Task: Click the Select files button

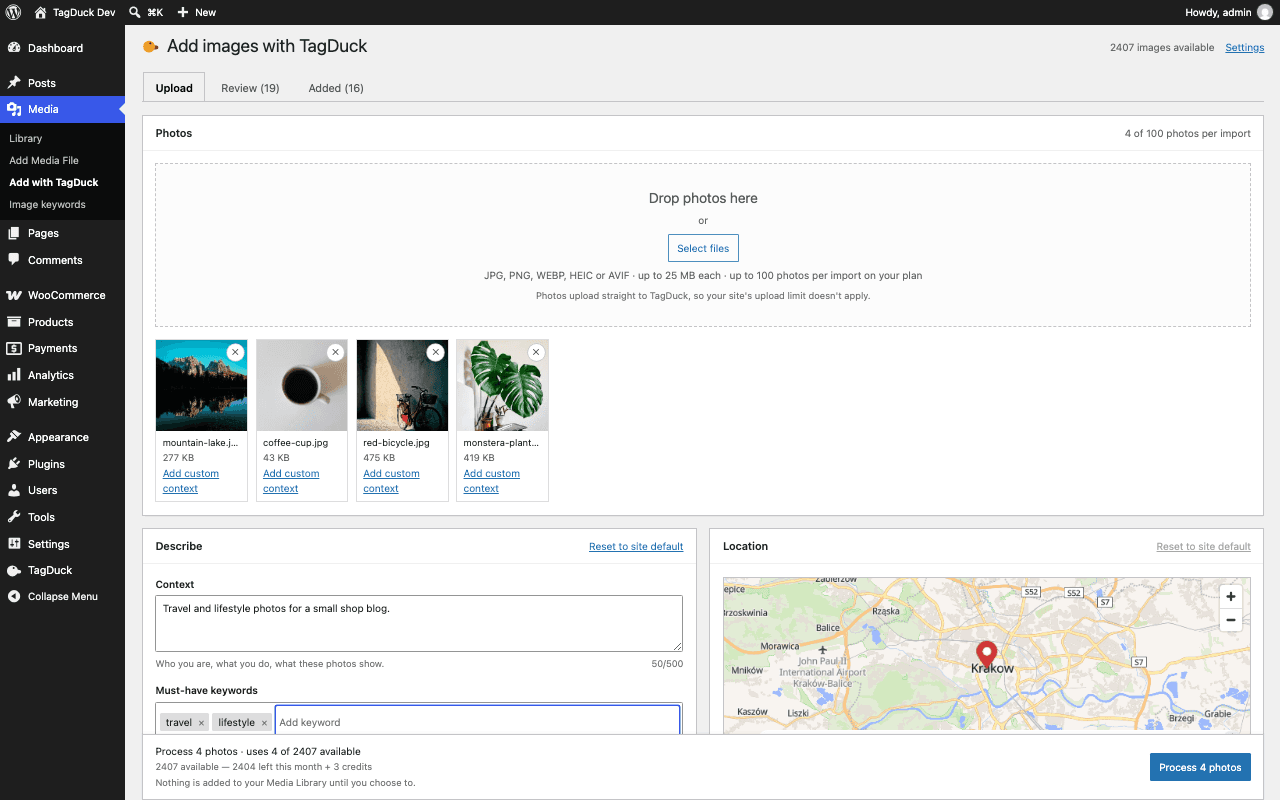Action: (703, 248)
